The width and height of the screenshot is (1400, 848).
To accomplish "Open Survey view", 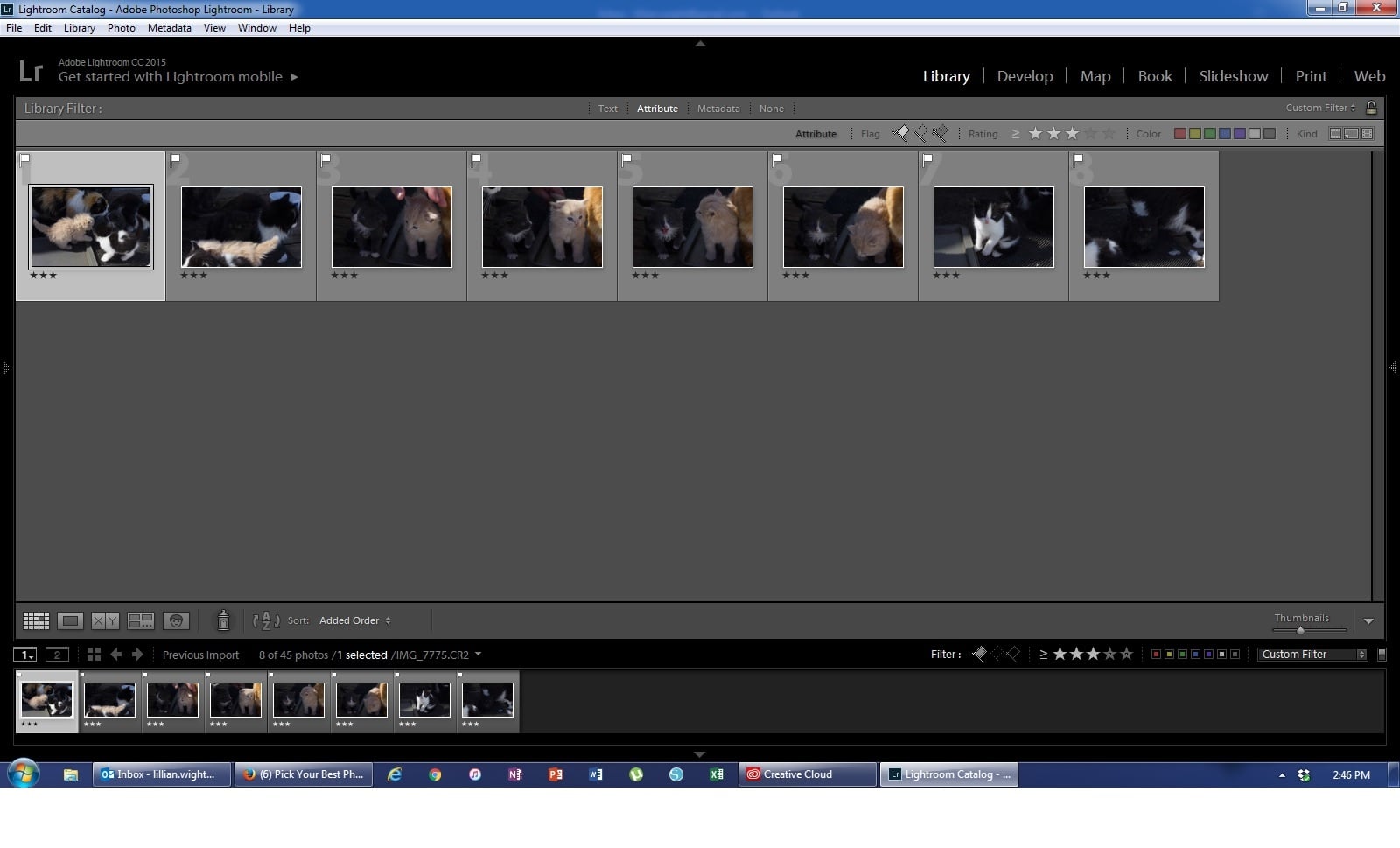I will click(x=141, y=620).
